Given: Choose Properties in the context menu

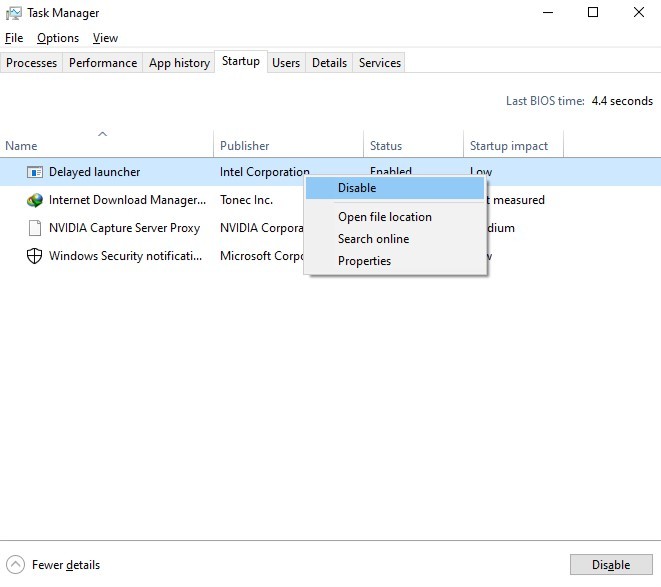Looking at the screenshot, I should click(x=395, y=261).
